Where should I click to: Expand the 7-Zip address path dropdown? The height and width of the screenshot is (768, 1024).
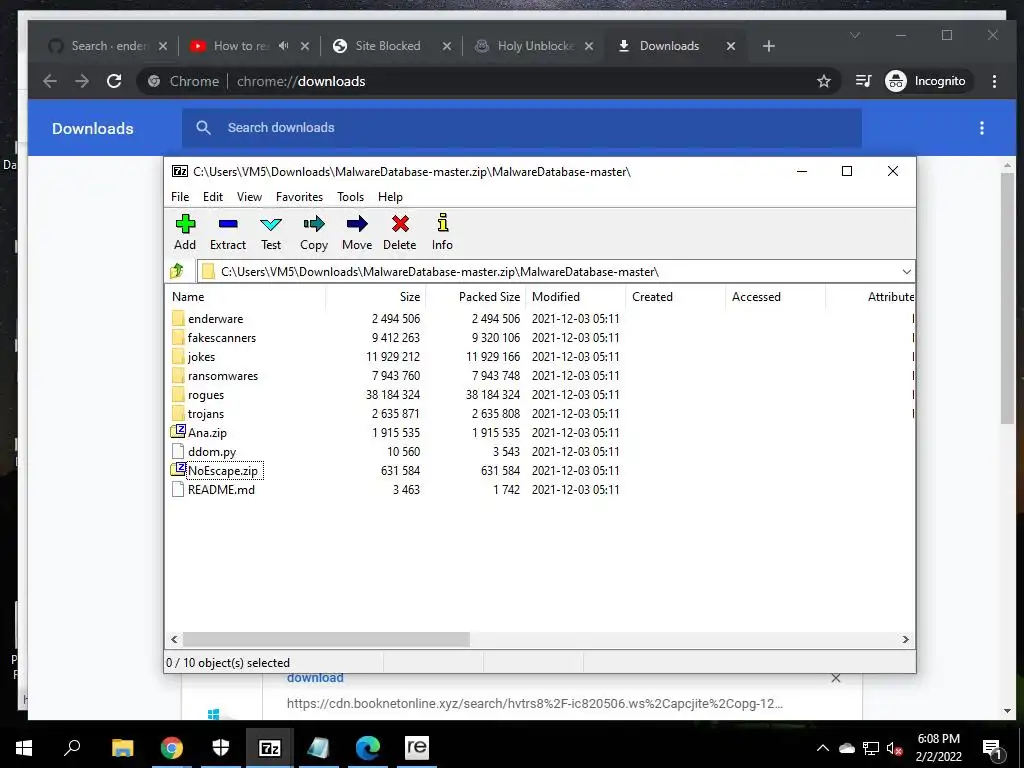tap(906, 272)
